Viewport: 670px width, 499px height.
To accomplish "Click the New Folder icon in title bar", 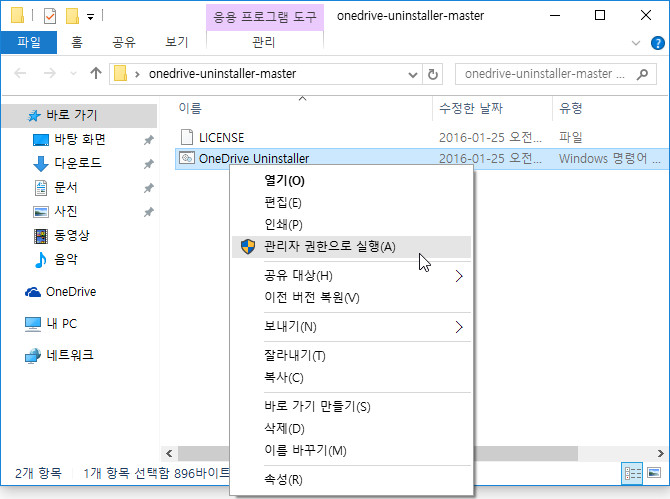I will pyautogui.click(x=71, y=16).
